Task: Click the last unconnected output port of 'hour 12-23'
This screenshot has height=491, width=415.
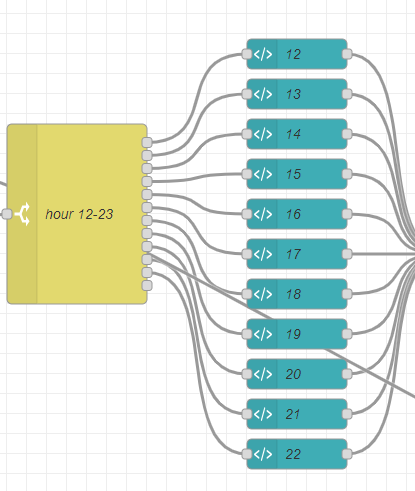Action: (147, 285)
